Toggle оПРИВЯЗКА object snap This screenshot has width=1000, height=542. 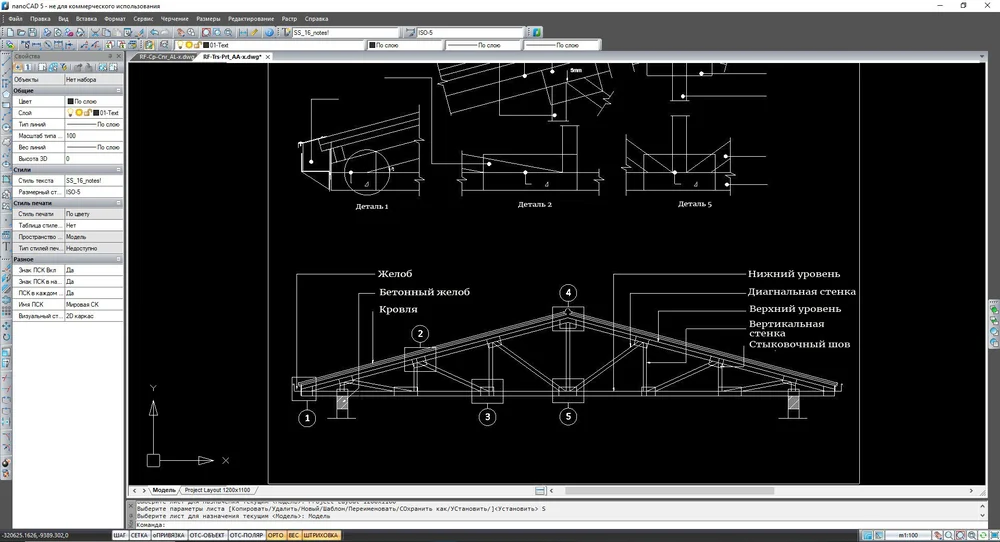click(x=168, y=535)
